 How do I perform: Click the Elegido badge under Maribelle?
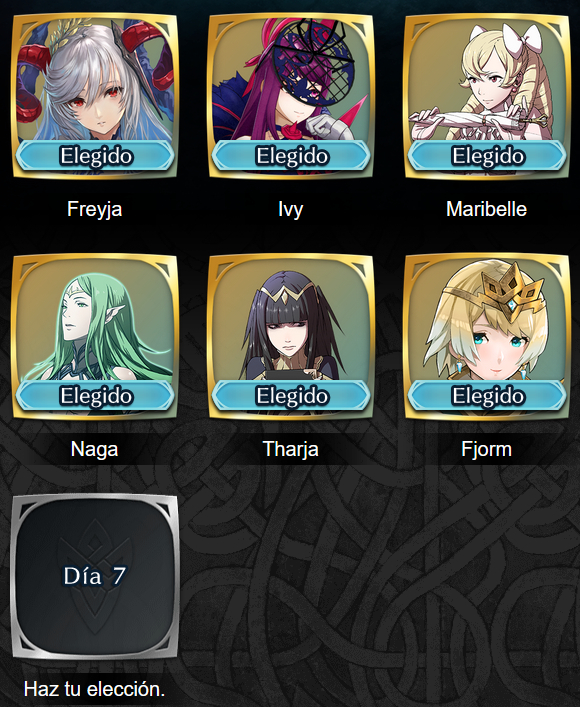[x=487, y=156]
